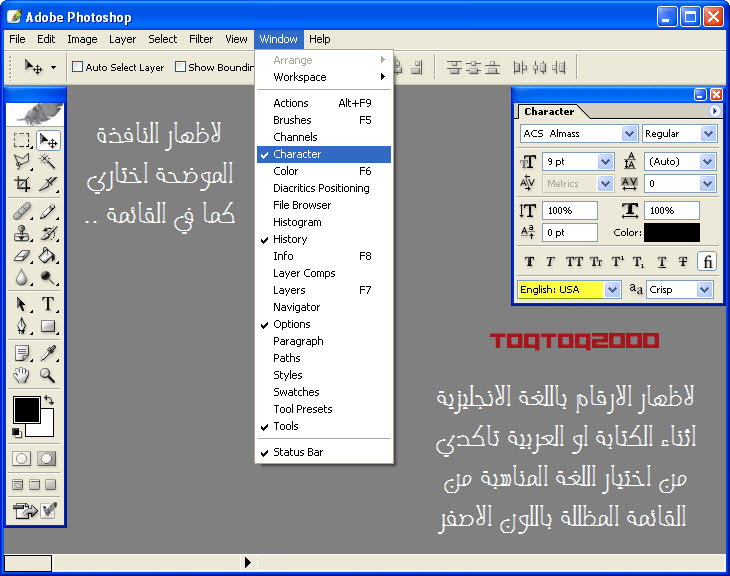Toggle the ligatures fi button

tap(707, 262)
